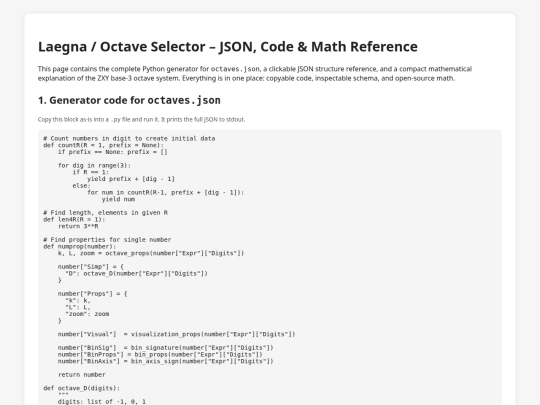
Task: Click the line 'number["BinProps"] = bin_props(...)'
Action: coord(160,354)
